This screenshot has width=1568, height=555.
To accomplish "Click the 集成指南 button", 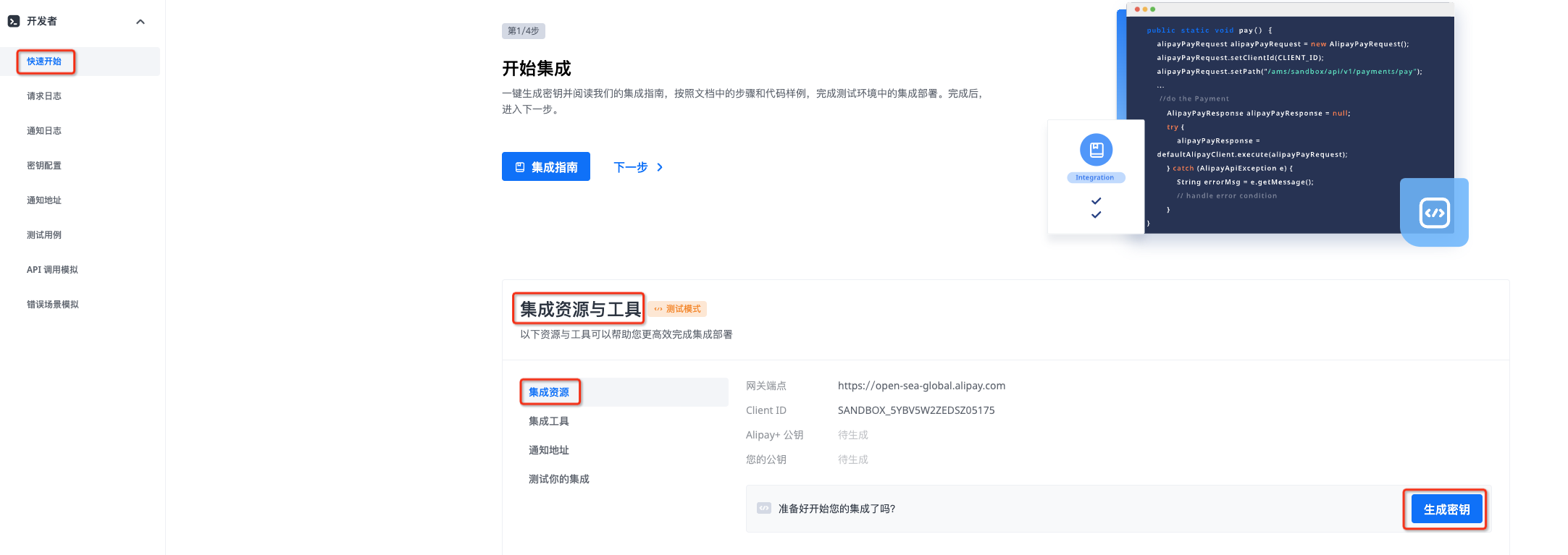I will 546,167.
